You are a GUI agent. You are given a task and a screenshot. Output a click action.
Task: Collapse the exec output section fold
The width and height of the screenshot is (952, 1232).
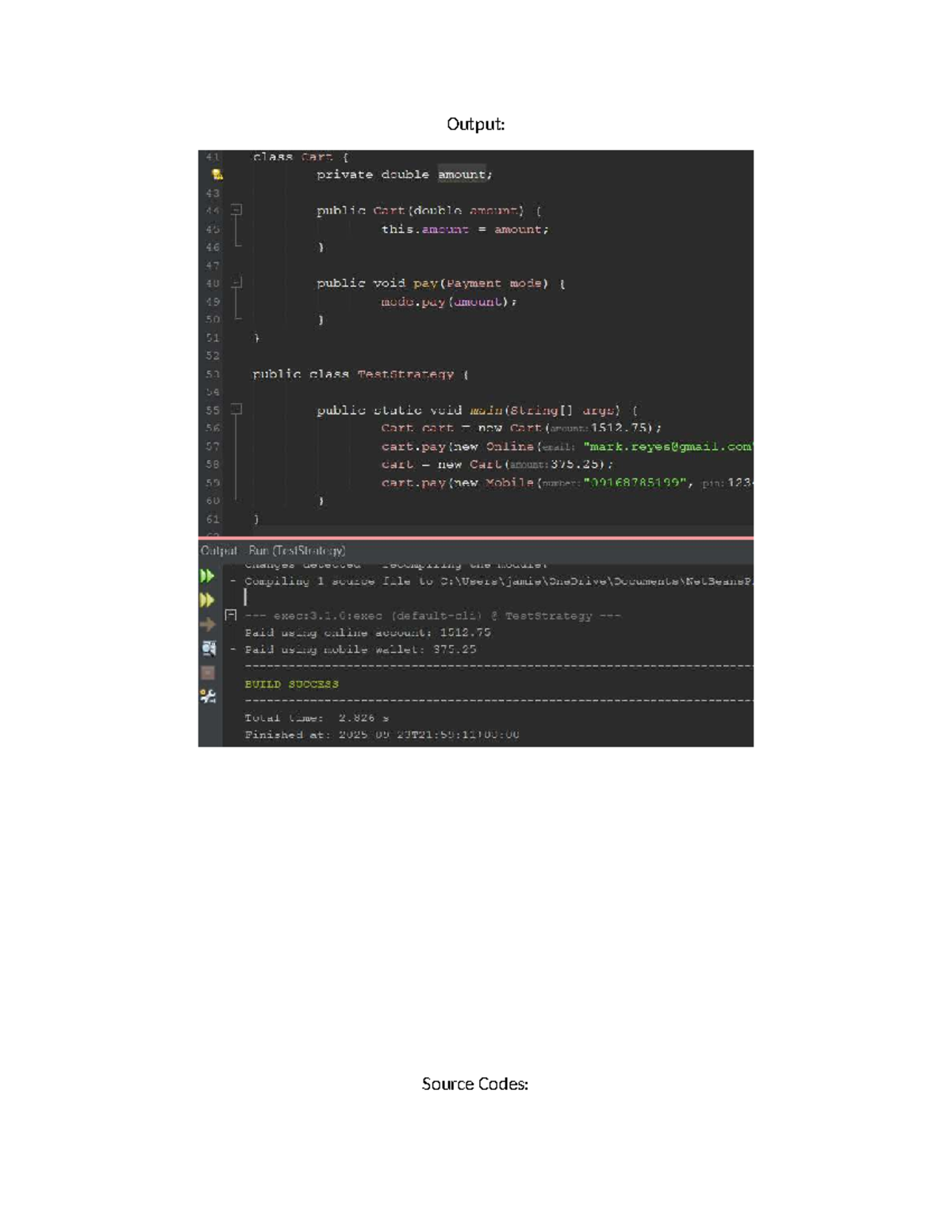(x=231, y=615)
